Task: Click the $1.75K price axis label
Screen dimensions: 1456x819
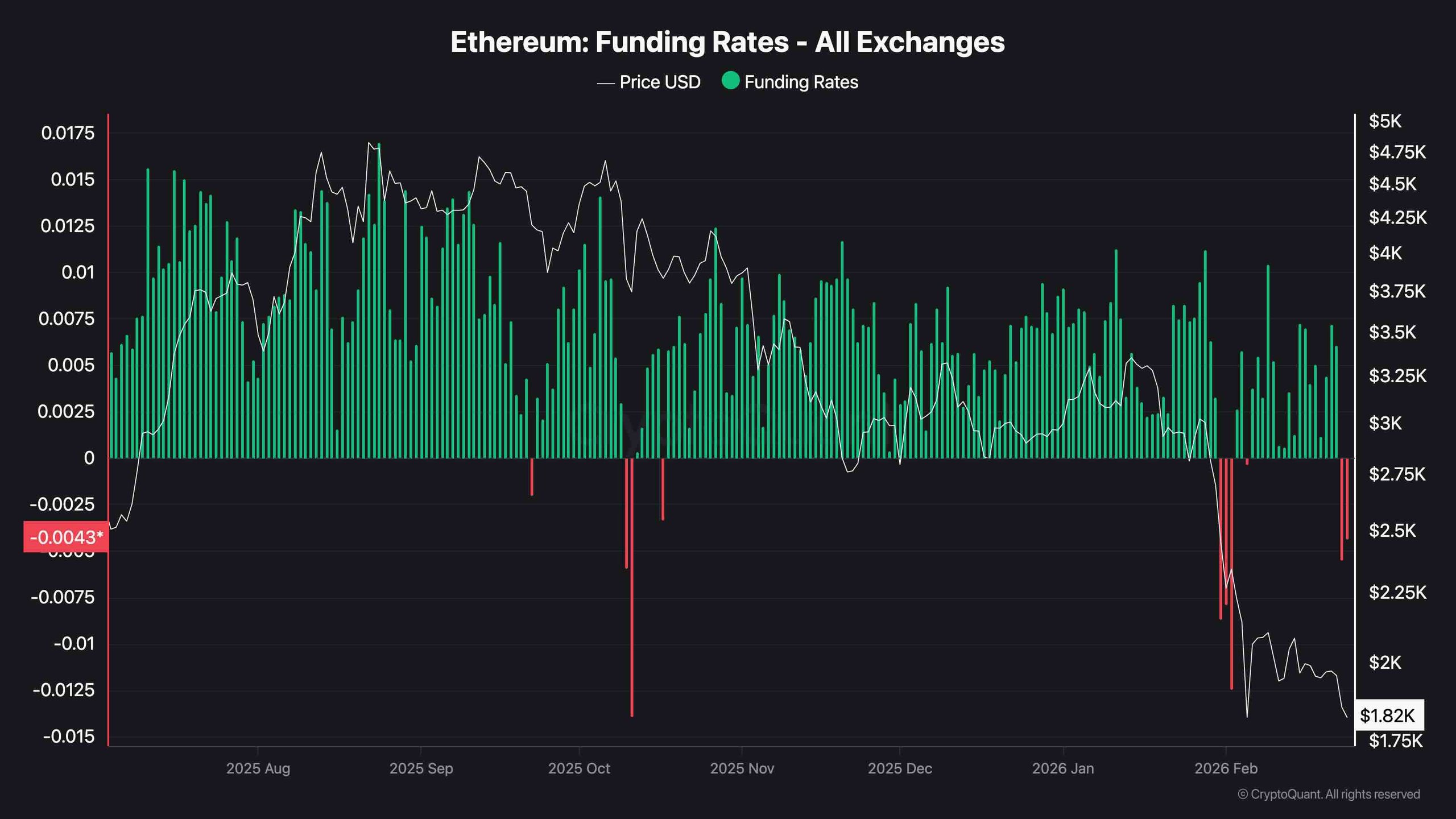Action: [1395, 741]
